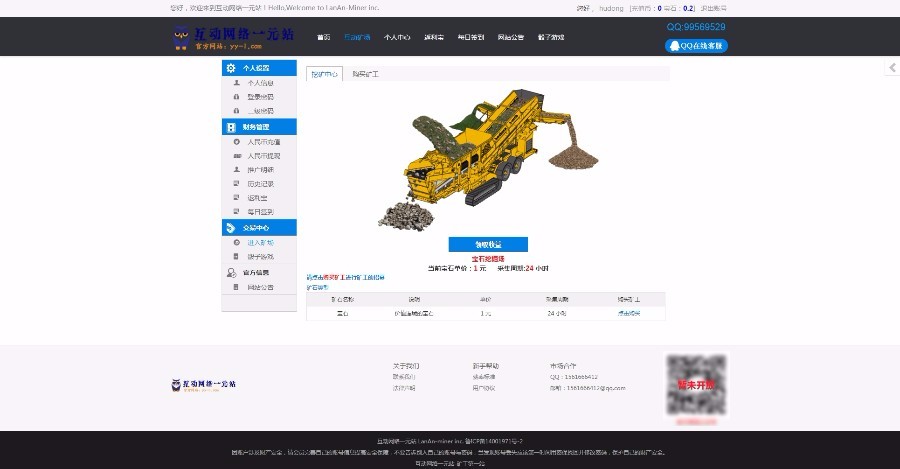Click the gear icon beside 个人设置
Screen dimensions: 900x469
pos(231,68)
